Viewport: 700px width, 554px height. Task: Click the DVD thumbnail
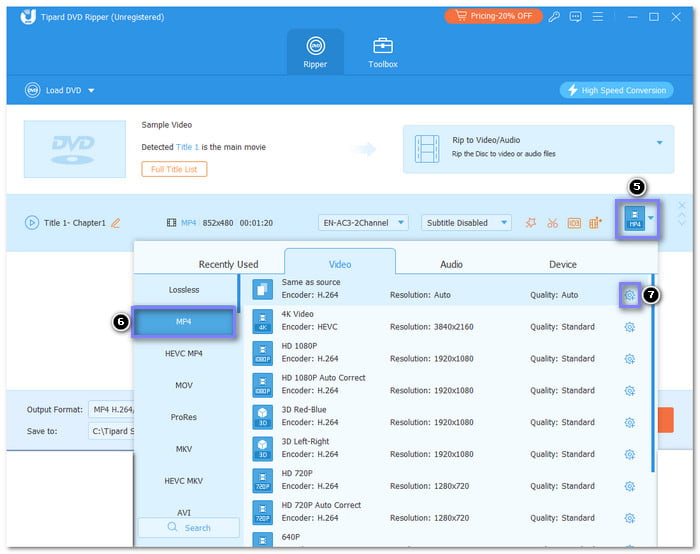(75, 149)
